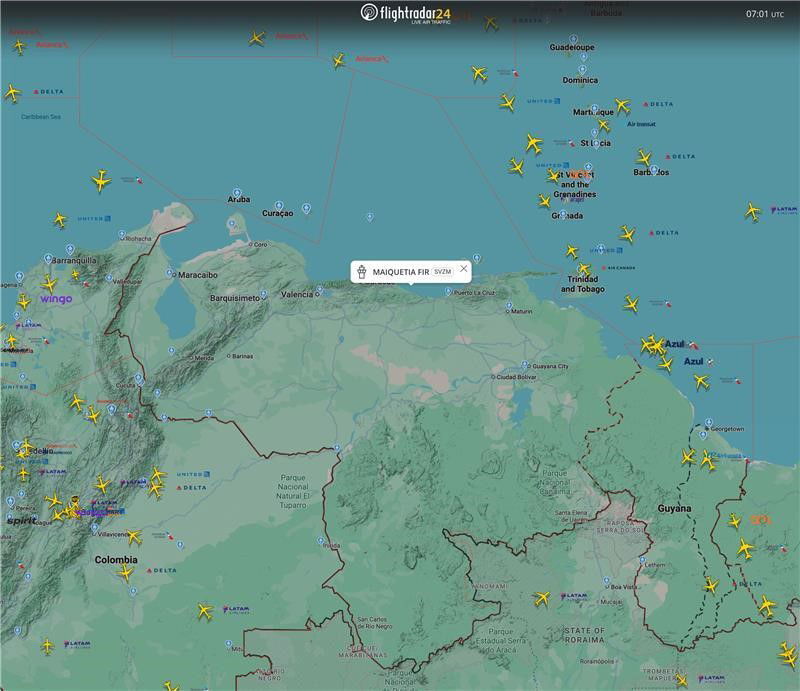The height and width of the screenshot is (691, 800).
Task: Select the LATAM aircraft over Roraima
Action: coord(542,598)
